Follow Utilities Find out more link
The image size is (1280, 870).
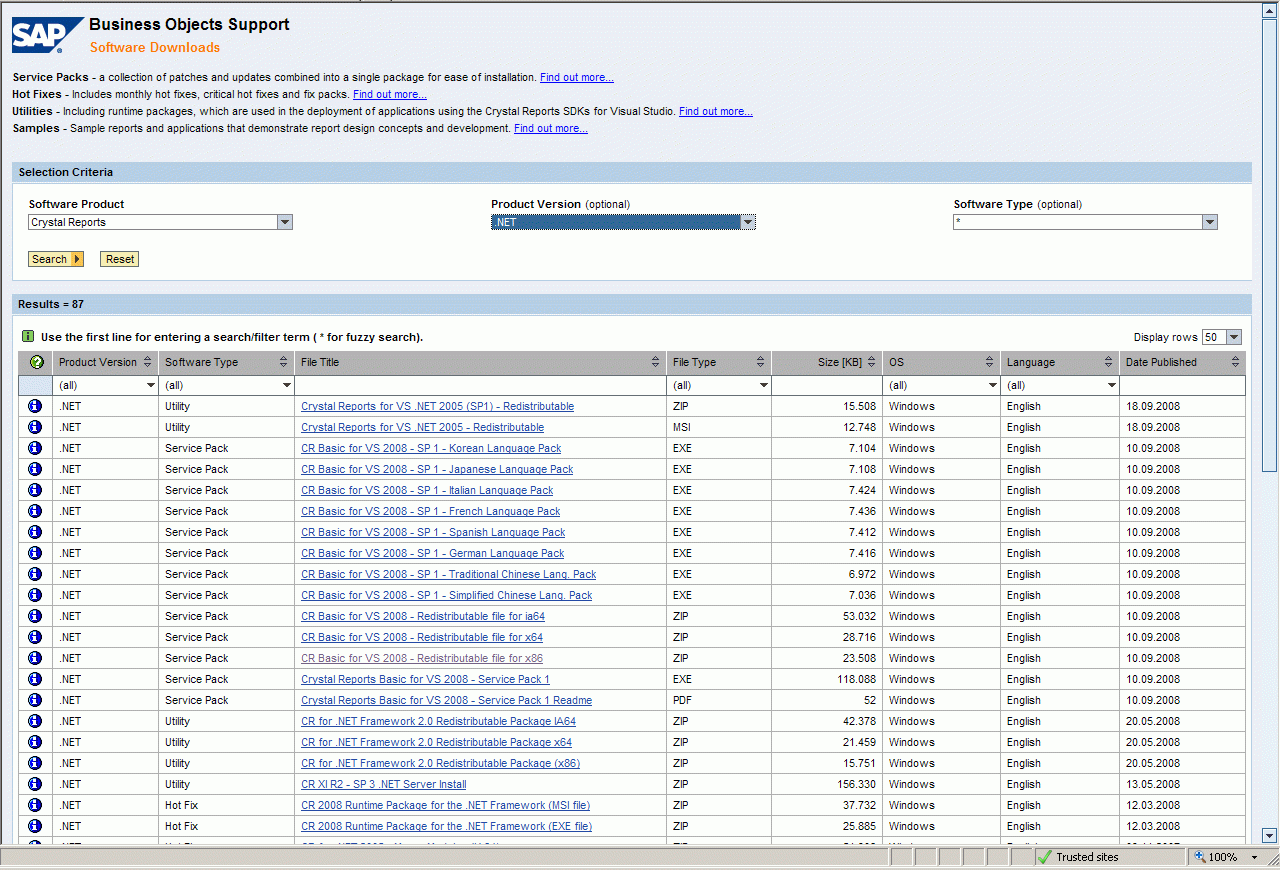coord(716,111)
